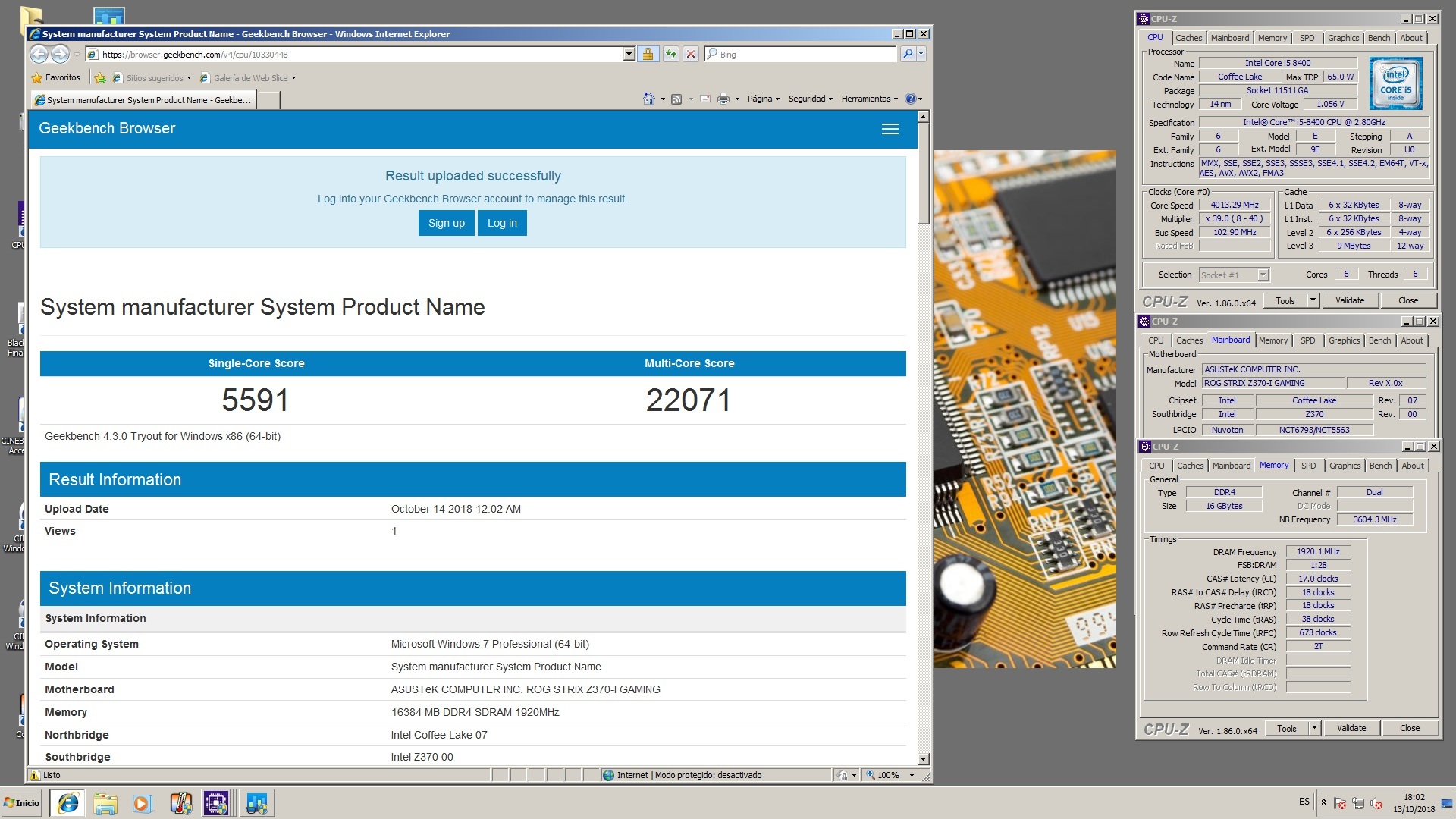Open RSS feeds icon in command bar
Viewport: 1456px width, 819px height.
pyautogui.click(x=676, y=99)
